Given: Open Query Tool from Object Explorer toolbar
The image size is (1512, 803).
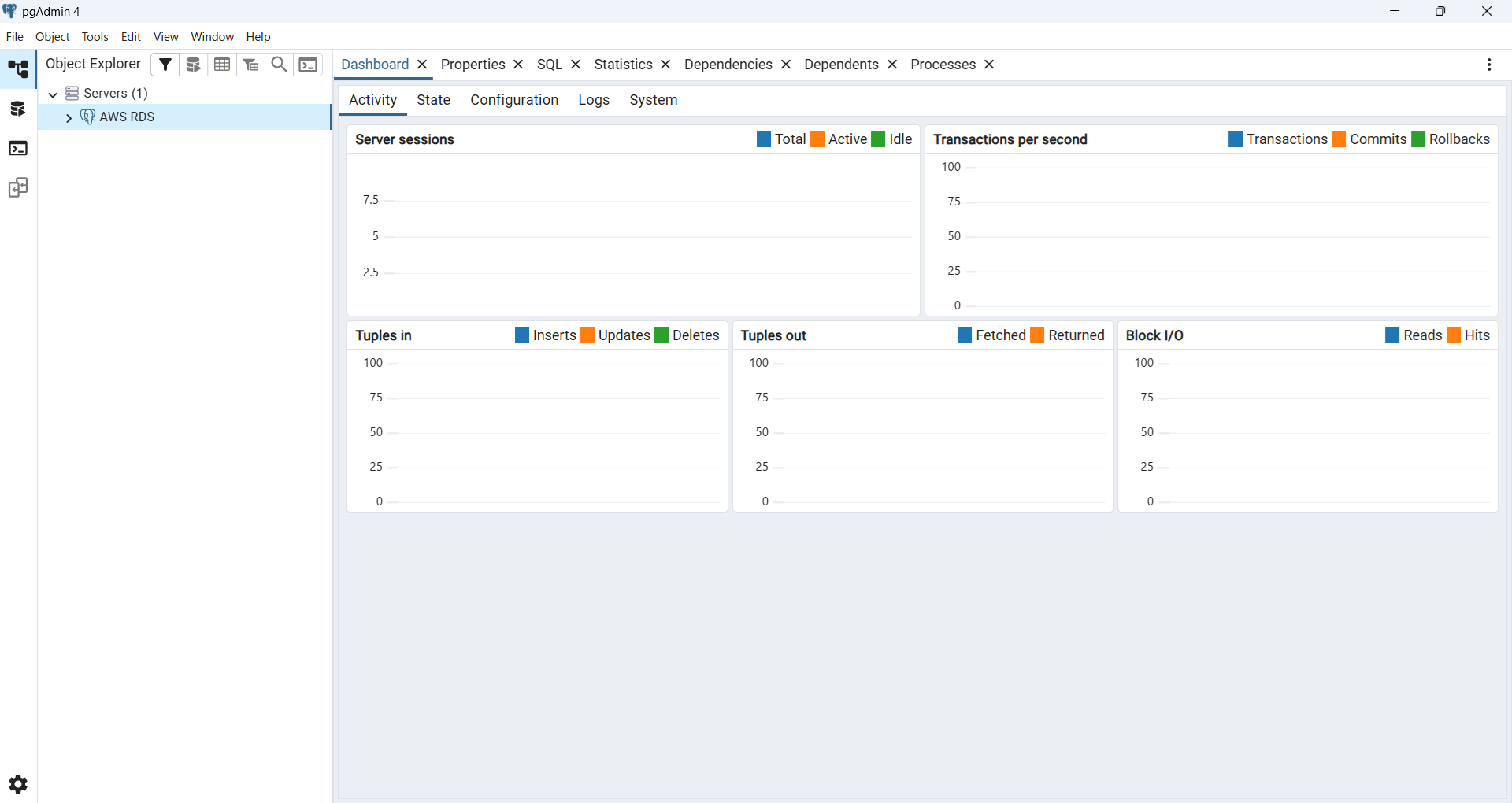Looking at the screenshot, I should (x=194, y=65).
